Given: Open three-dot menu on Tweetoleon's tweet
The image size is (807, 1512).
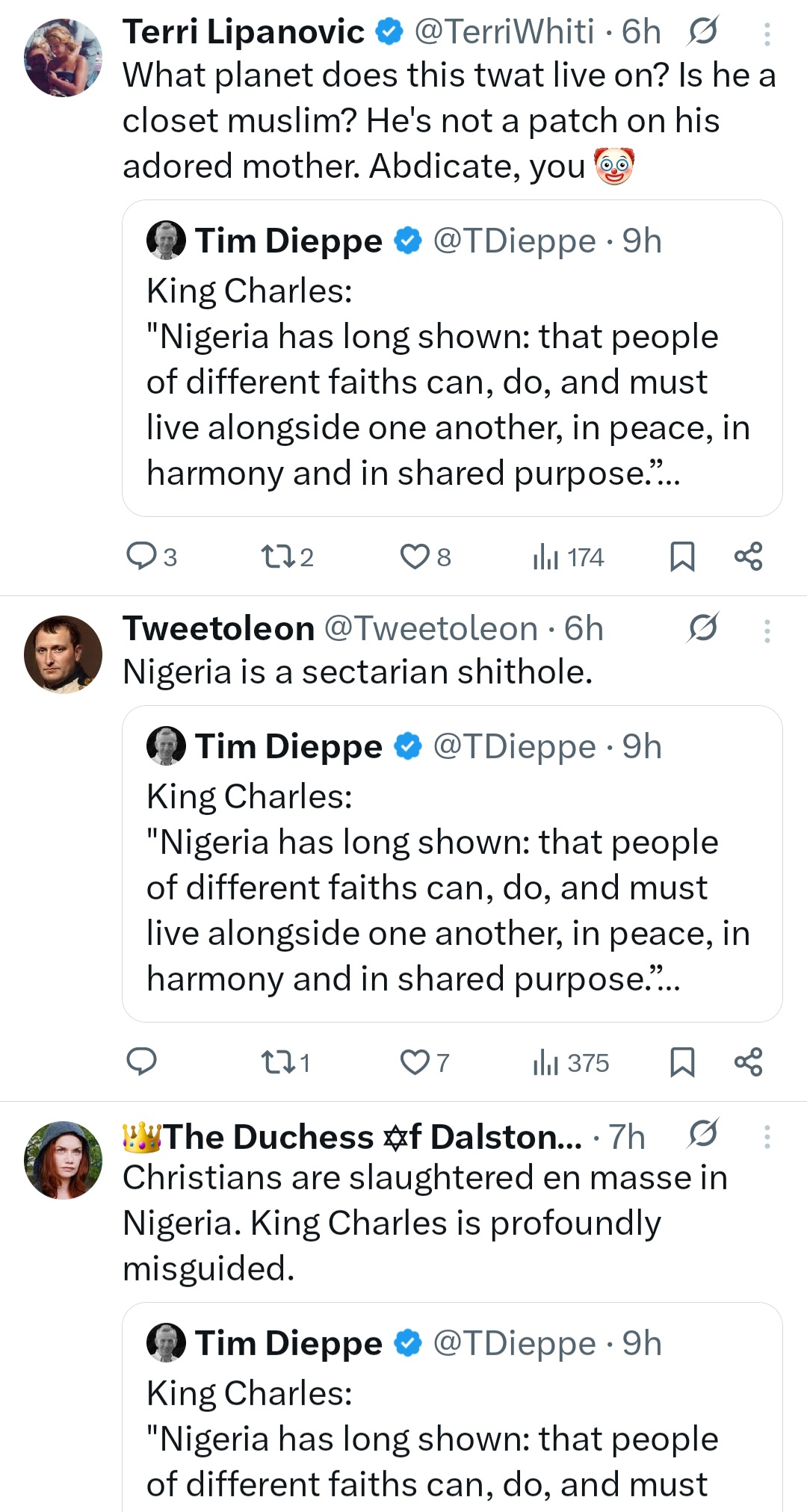Looking at the screenshot, I should (767, 631).
